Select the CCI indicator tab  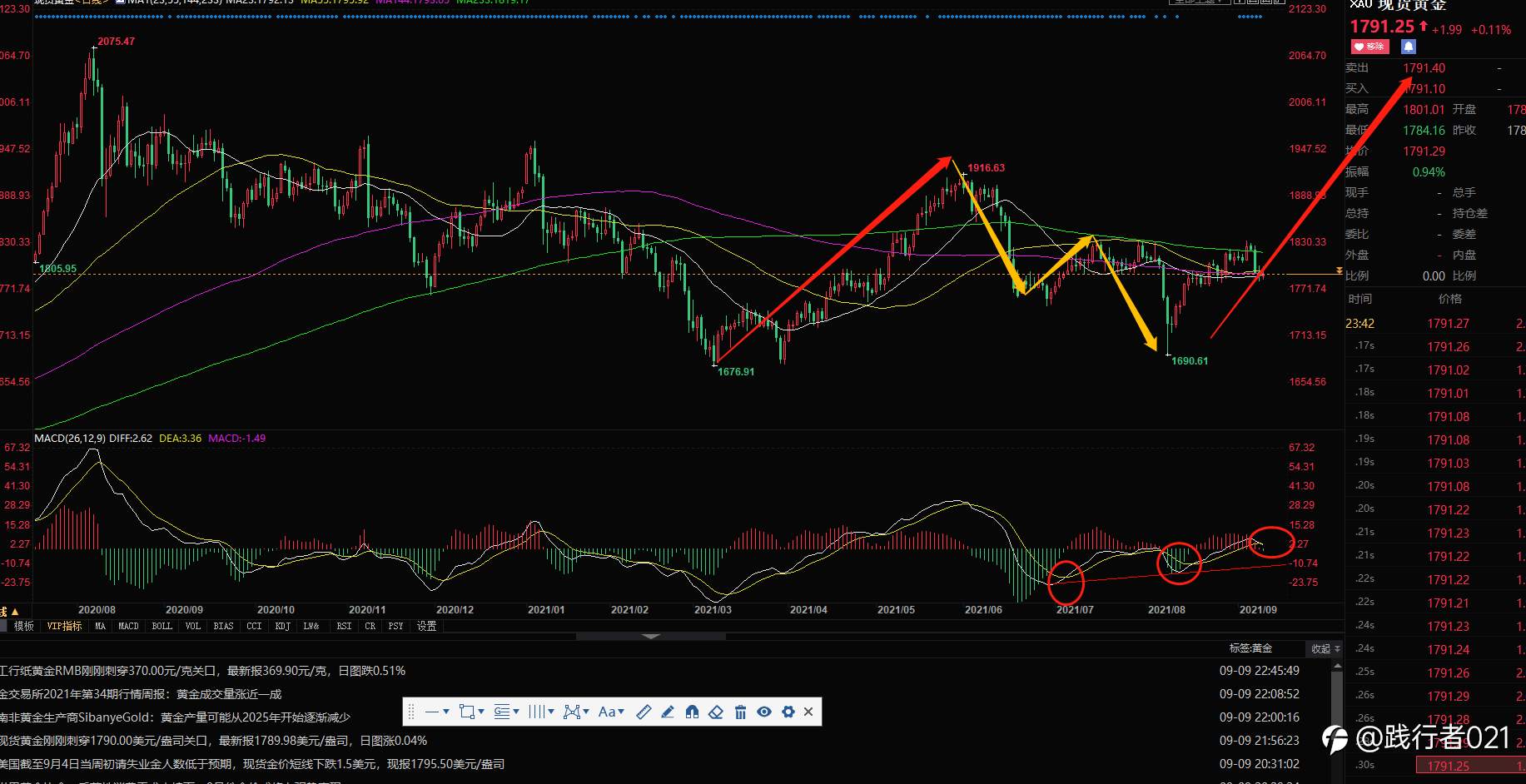[x=254, y=626]
